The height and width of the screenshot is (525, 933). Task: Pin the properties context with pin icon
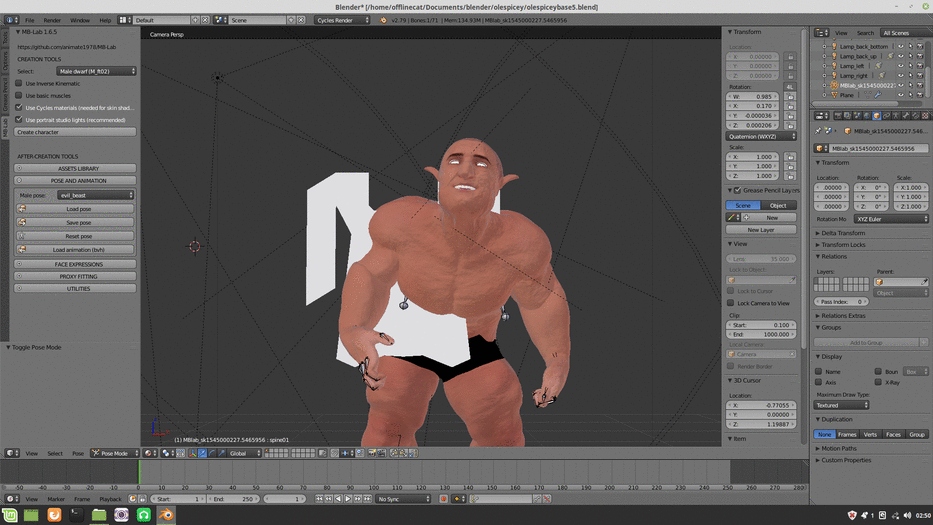pos(818,131)
